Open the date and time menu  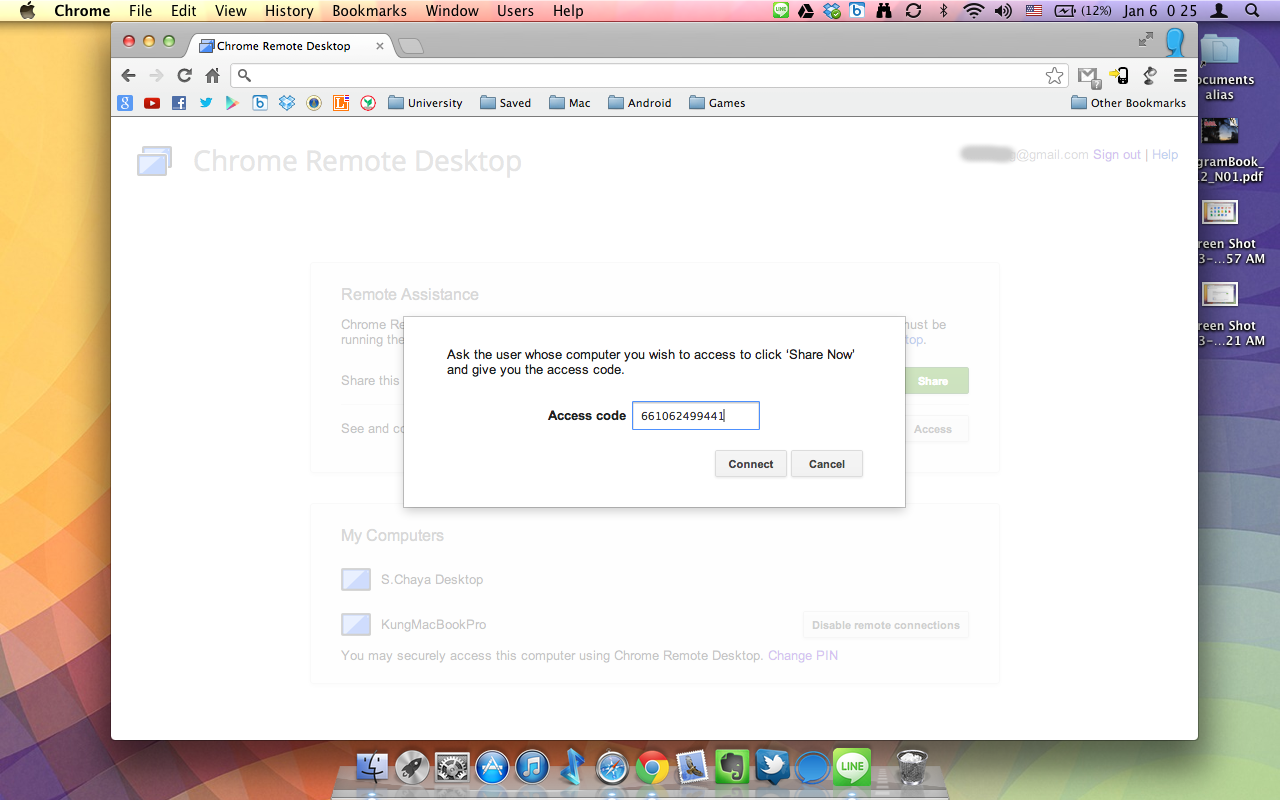[x=1160, y=10]
